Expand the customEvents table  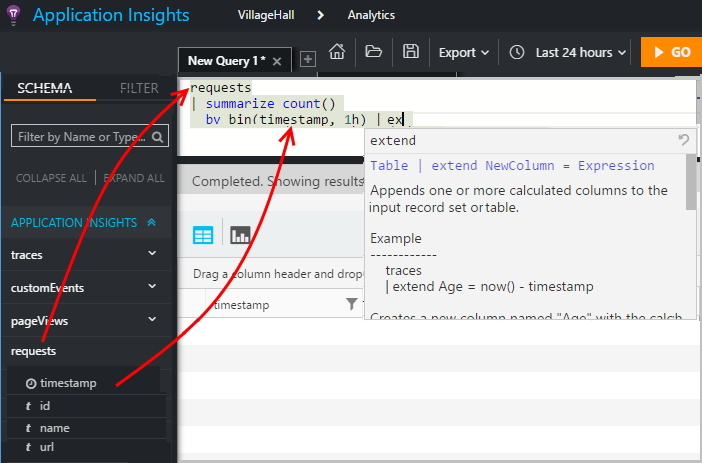click(152, 286)
